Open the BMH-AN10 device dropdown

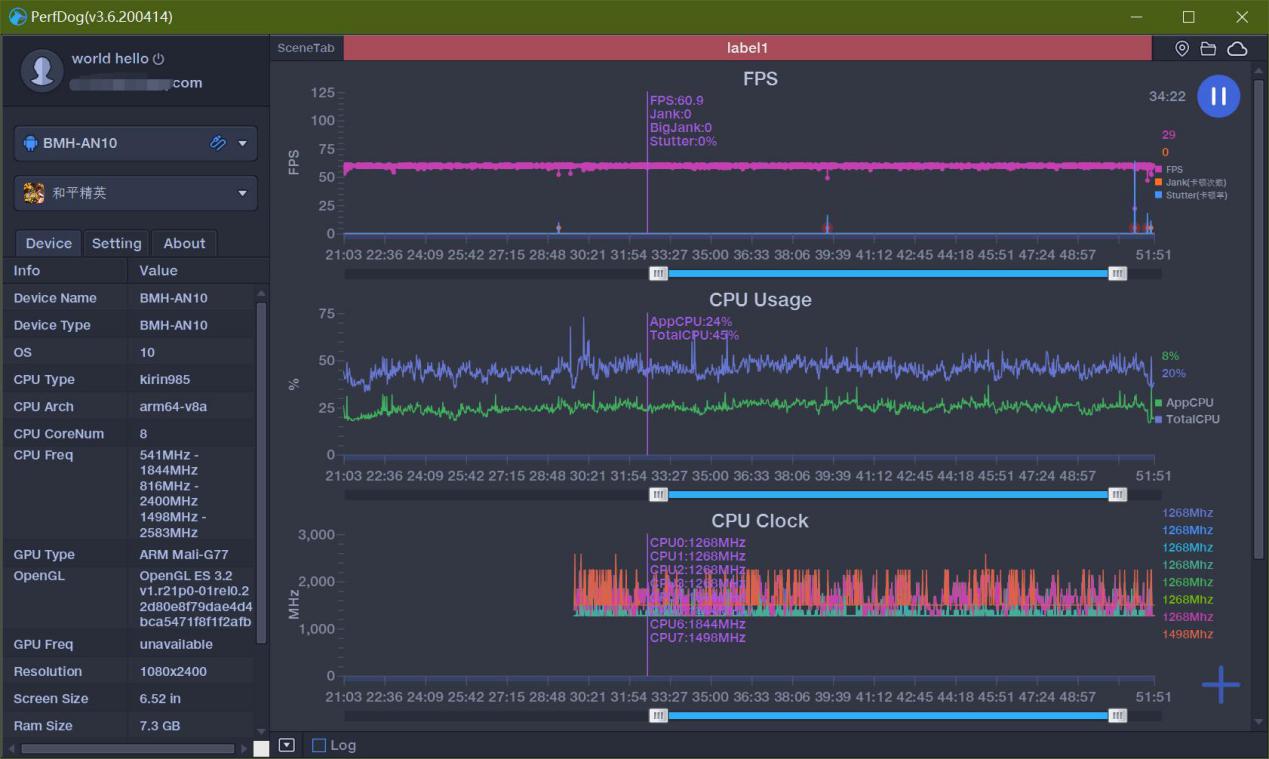pos(241,143)
